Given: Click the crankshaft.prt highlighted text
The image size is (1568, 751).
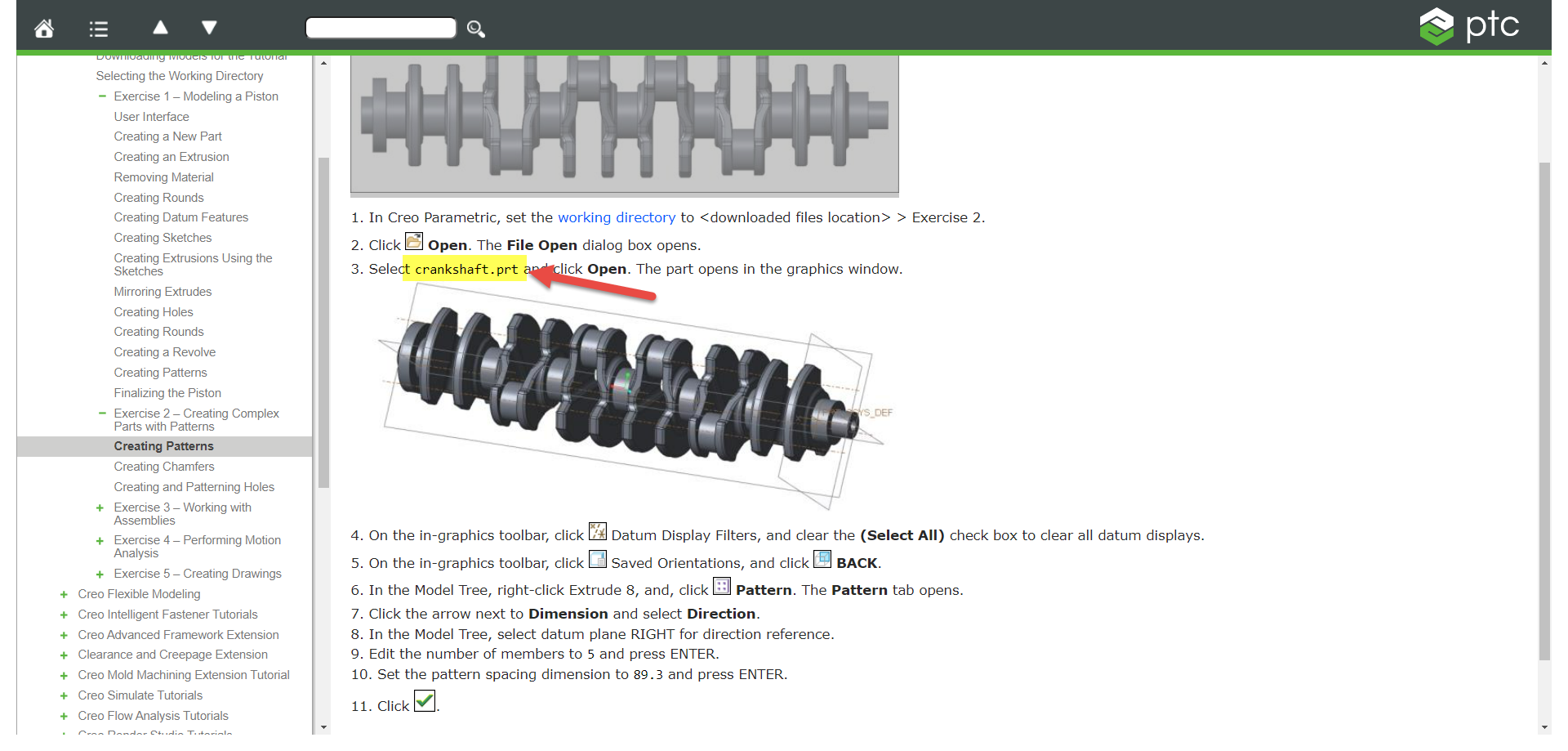Looking at the screenshot, I should (464, 268).
